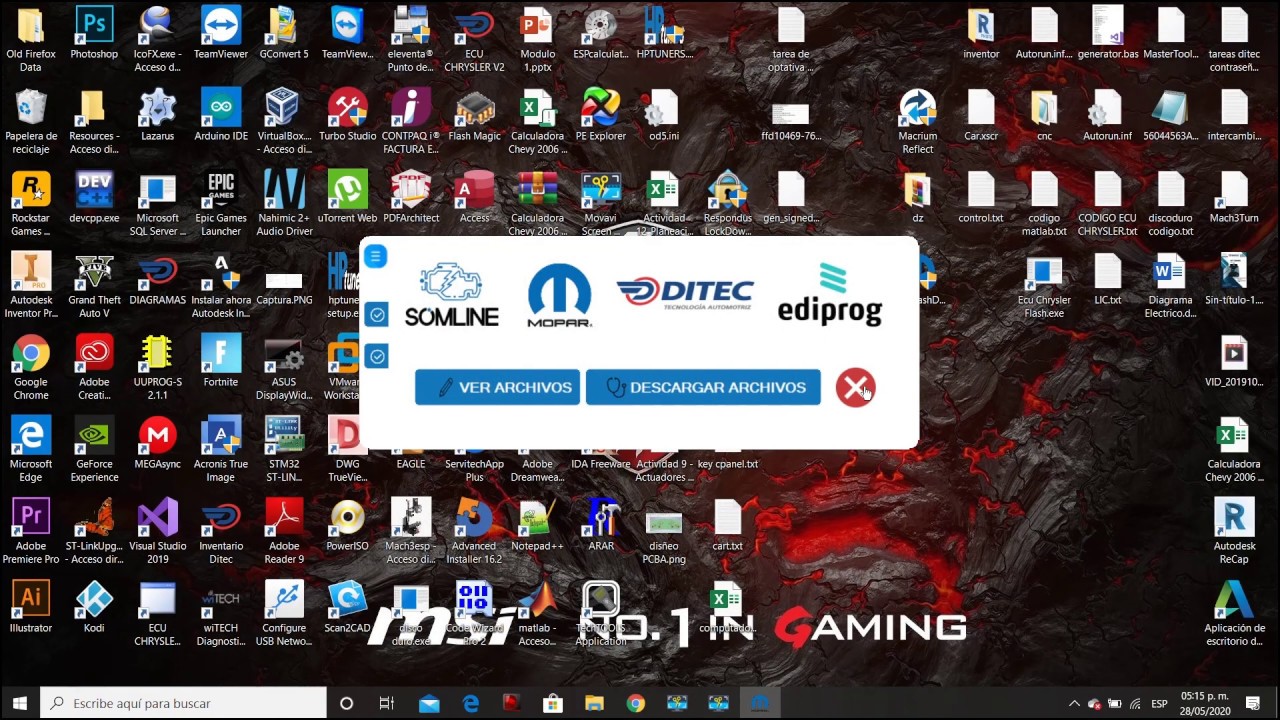This screenshot has width=1280, height=720.
Task: Select the Lazarus desktop icon
Action: point(157,116)
